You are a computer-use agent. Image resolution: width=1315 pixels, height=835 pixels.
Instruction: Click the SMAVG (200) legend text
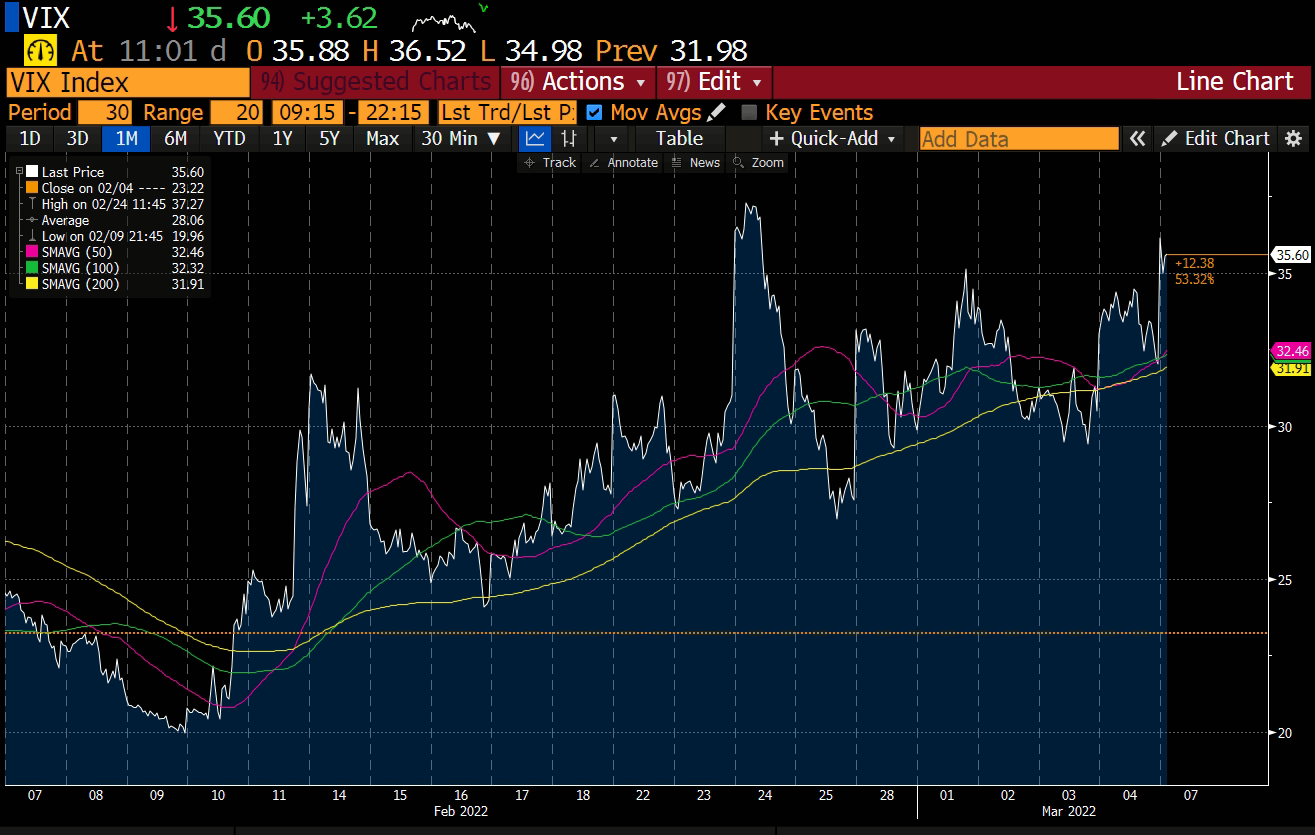(81, 284)
